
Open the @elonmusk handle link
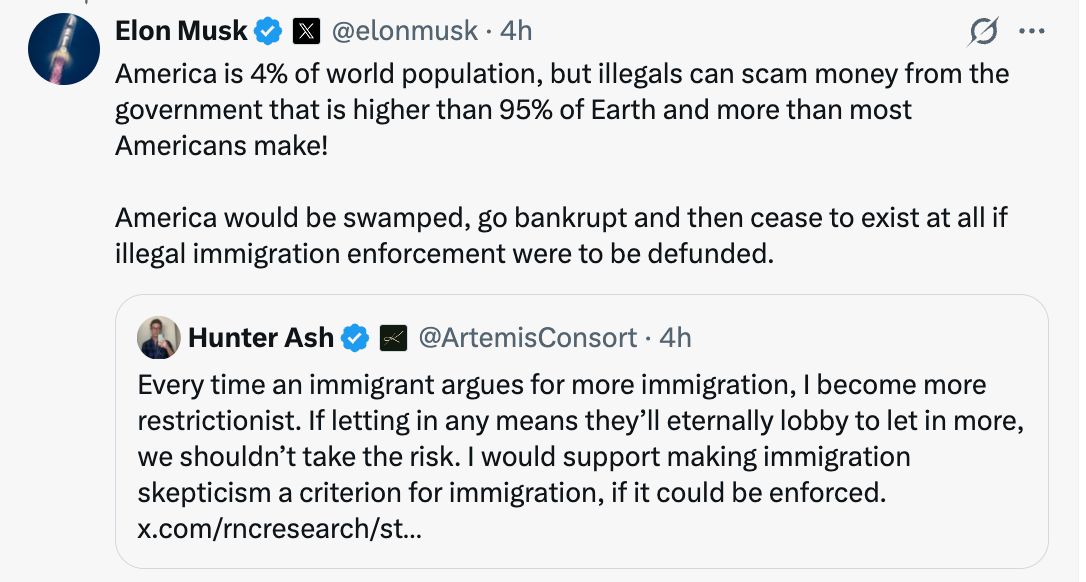403,31
